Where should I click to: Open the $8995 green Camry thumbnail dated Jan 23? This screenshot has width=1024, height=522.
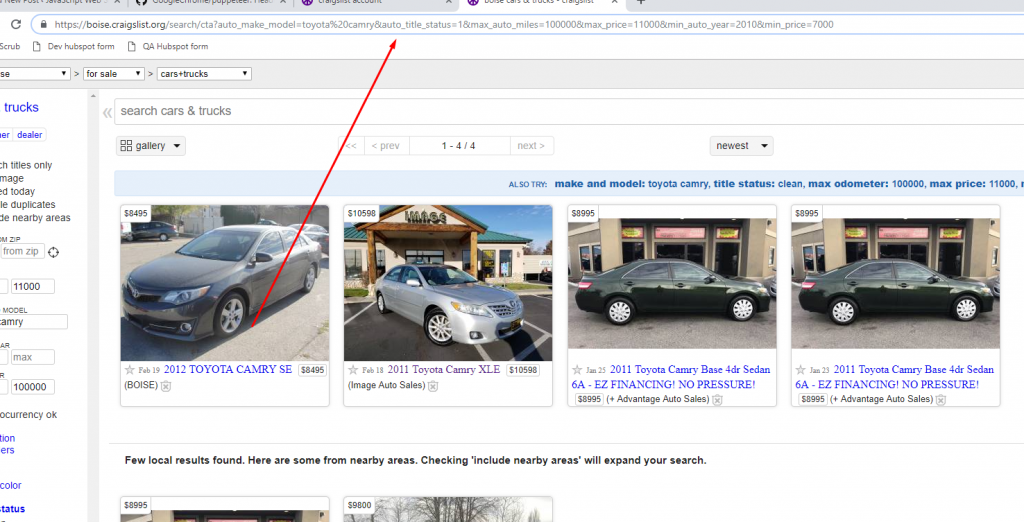coord(895,284)
